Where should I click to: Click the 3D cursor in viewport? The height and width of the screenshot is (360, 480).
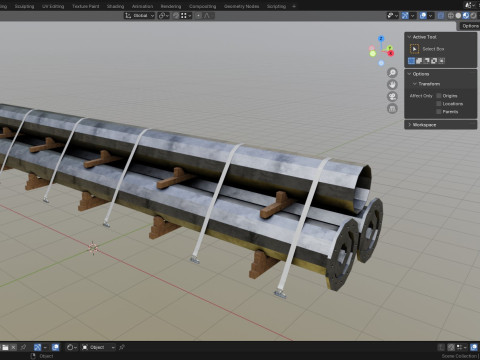pos(93,248)
